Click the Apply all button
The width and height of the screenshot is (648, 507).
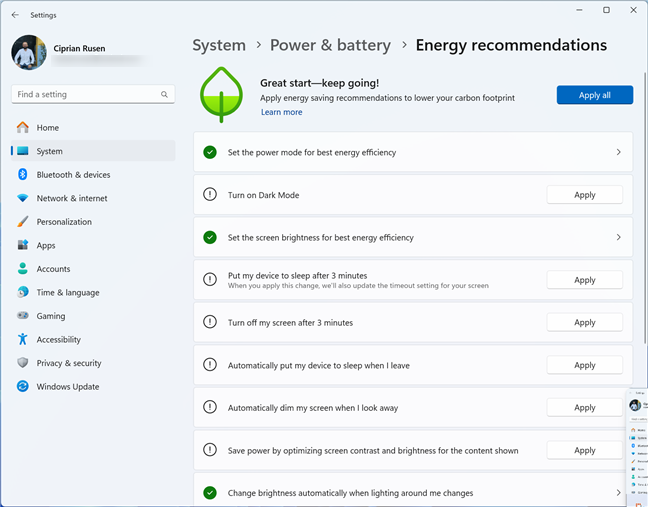point(594,95)
